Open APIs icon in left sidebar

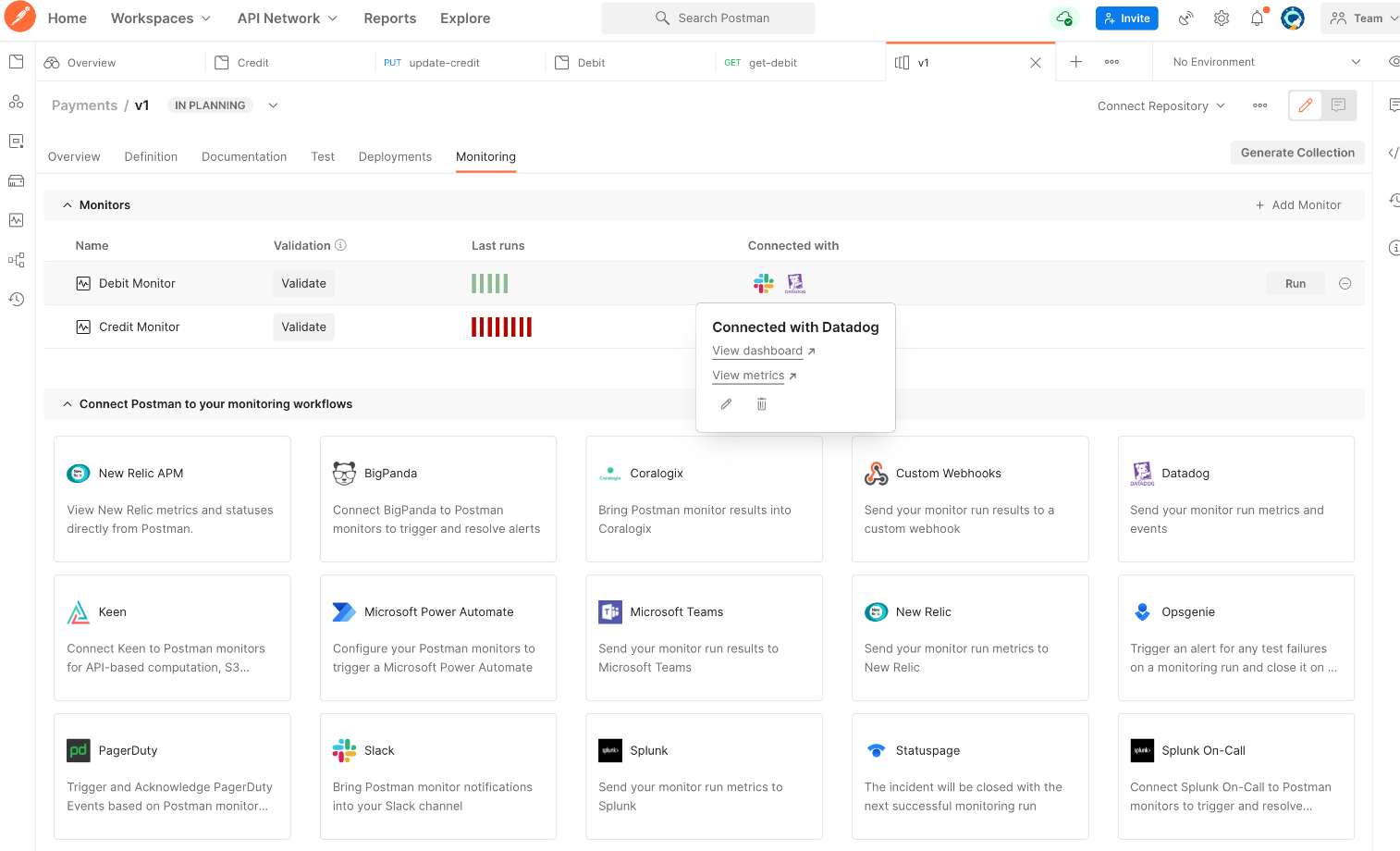(x=16, y=102)
